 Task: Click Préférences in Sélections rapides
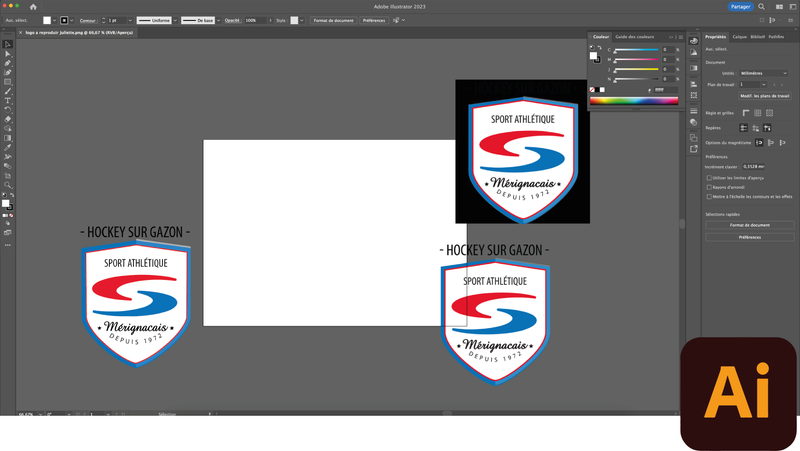click(749, 237)
